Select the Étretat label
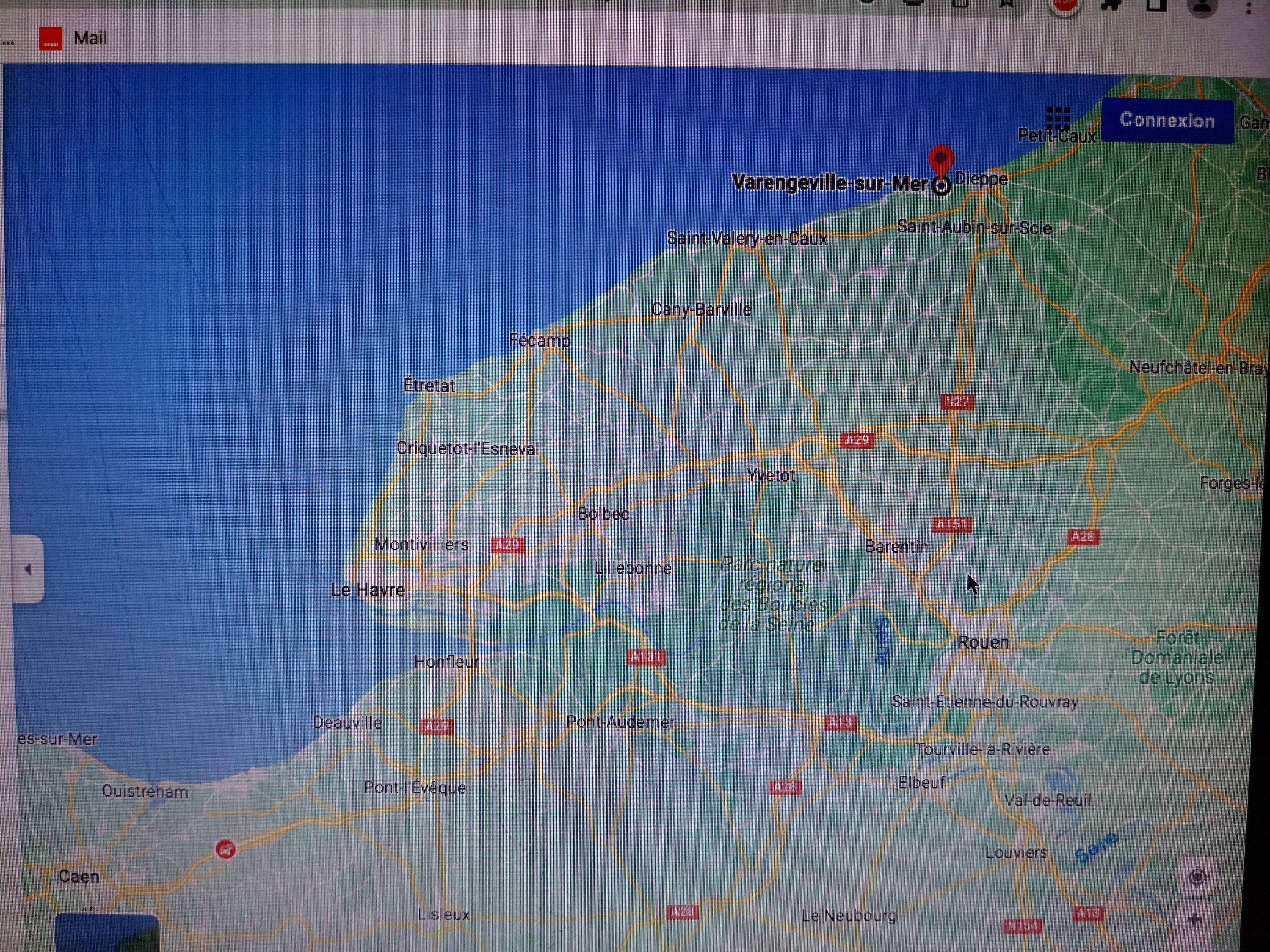 [429, 385]
